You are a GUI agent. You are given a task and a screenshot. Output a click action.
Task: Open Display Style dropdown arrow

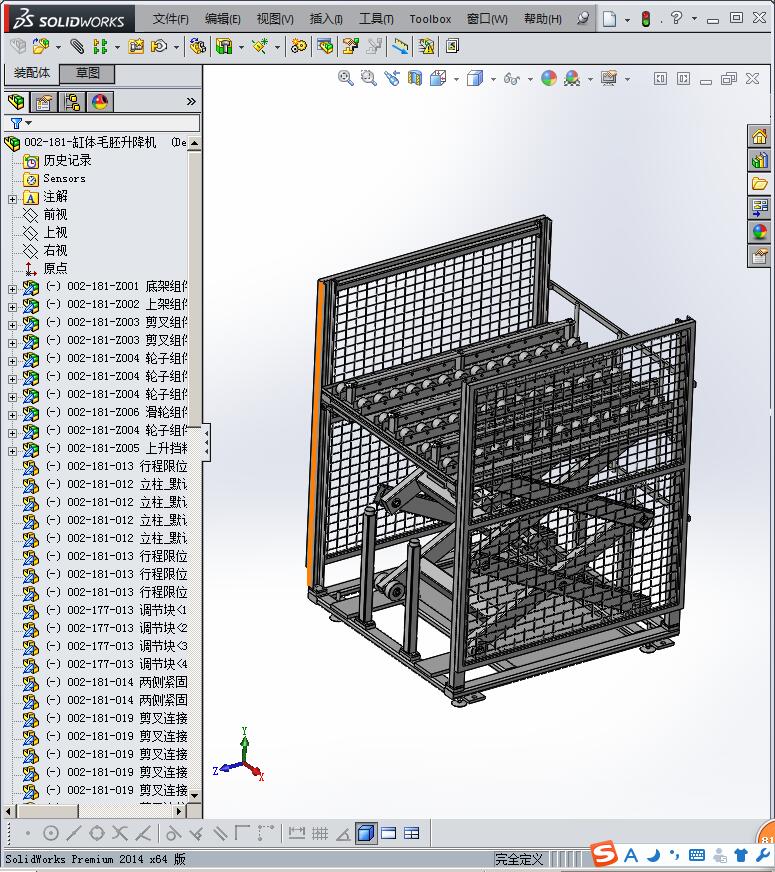coord(493,80)
